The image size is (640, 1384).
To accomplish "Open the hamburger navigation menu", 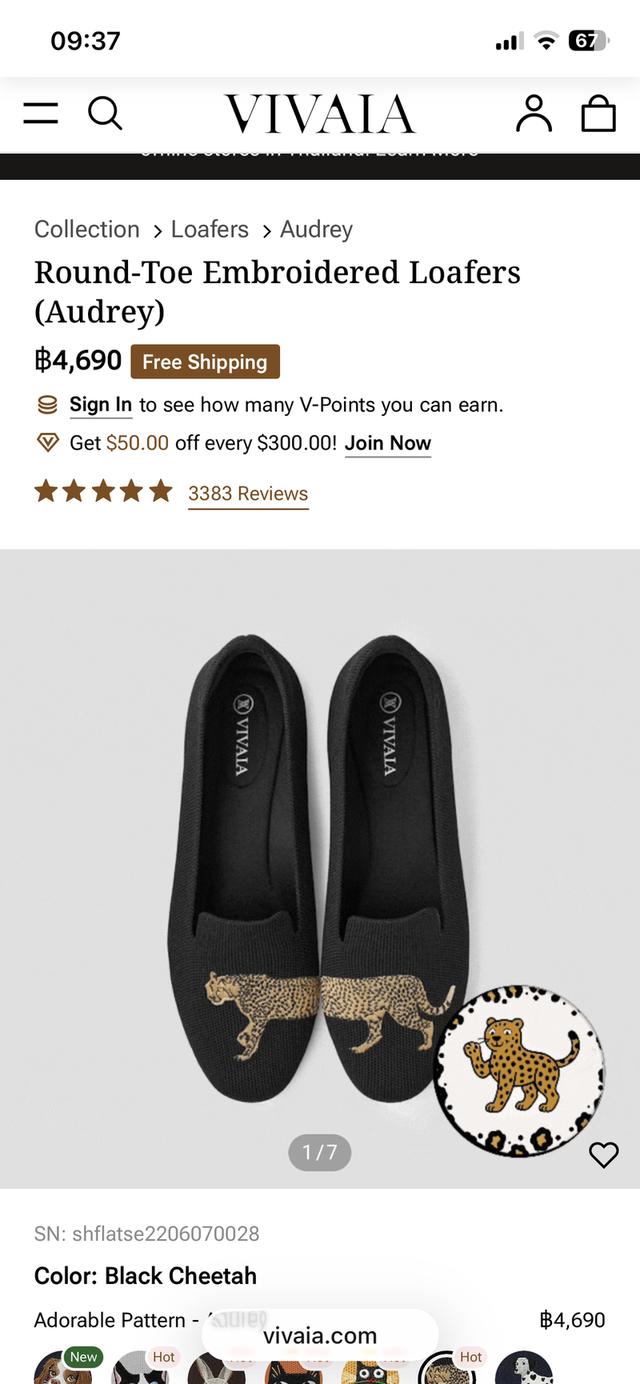I will pyautogui.click(x=40, y=112).
